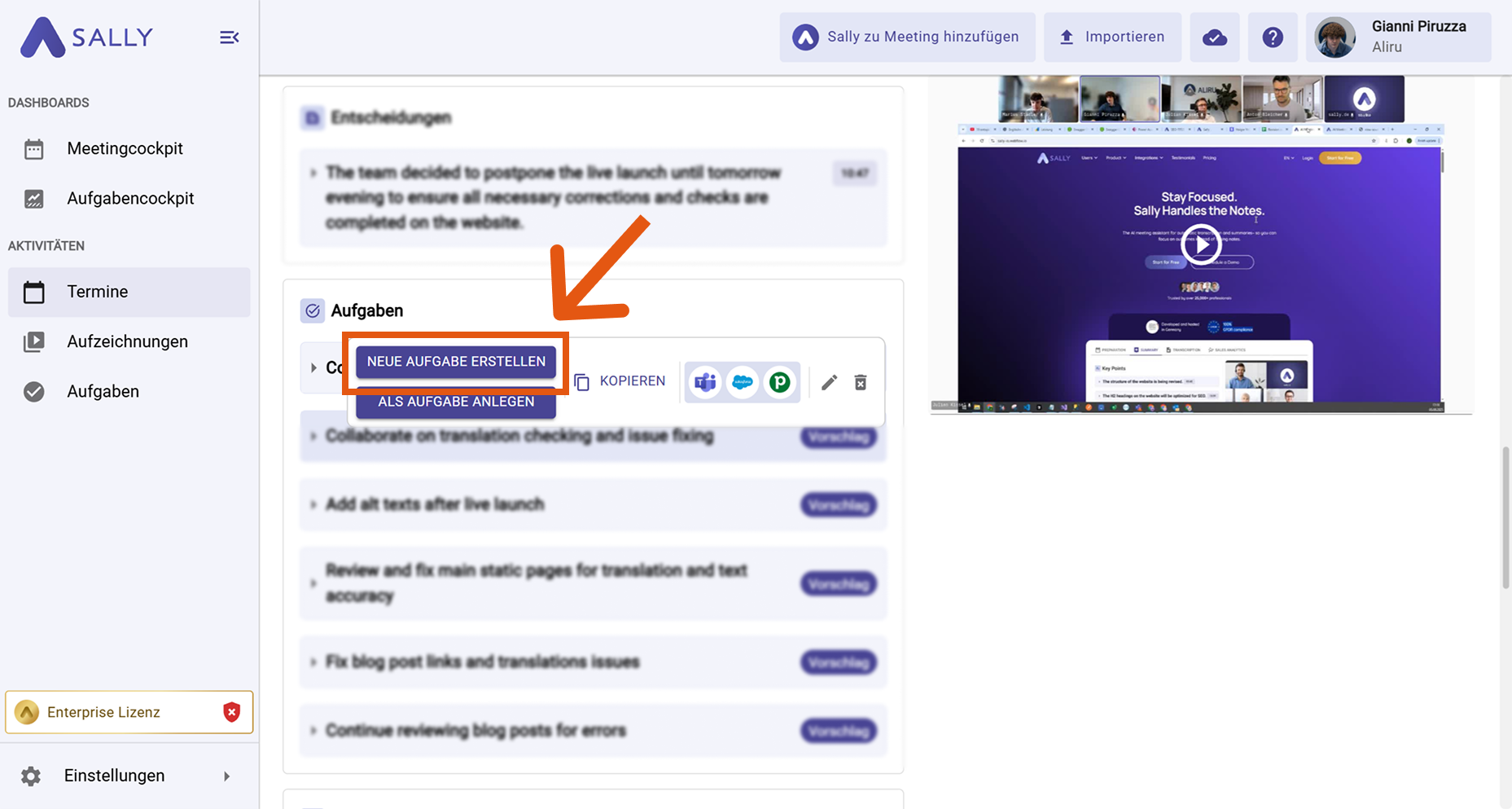The height and width of the screenshot is (809, 1512).
Task: Collapse the sidebar with the menu icon
Action: [x=230, y=37]
